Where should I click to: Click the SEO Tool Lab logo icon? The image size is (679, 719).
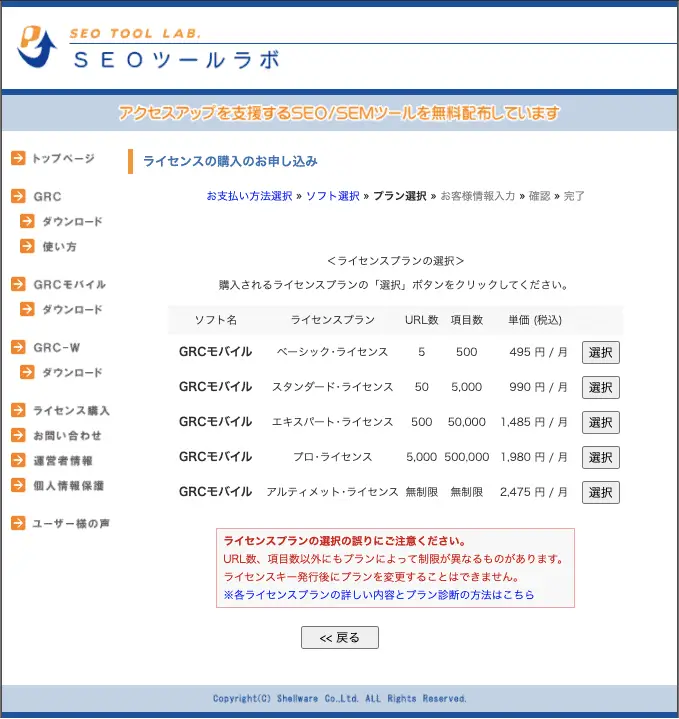click(37, 47)
